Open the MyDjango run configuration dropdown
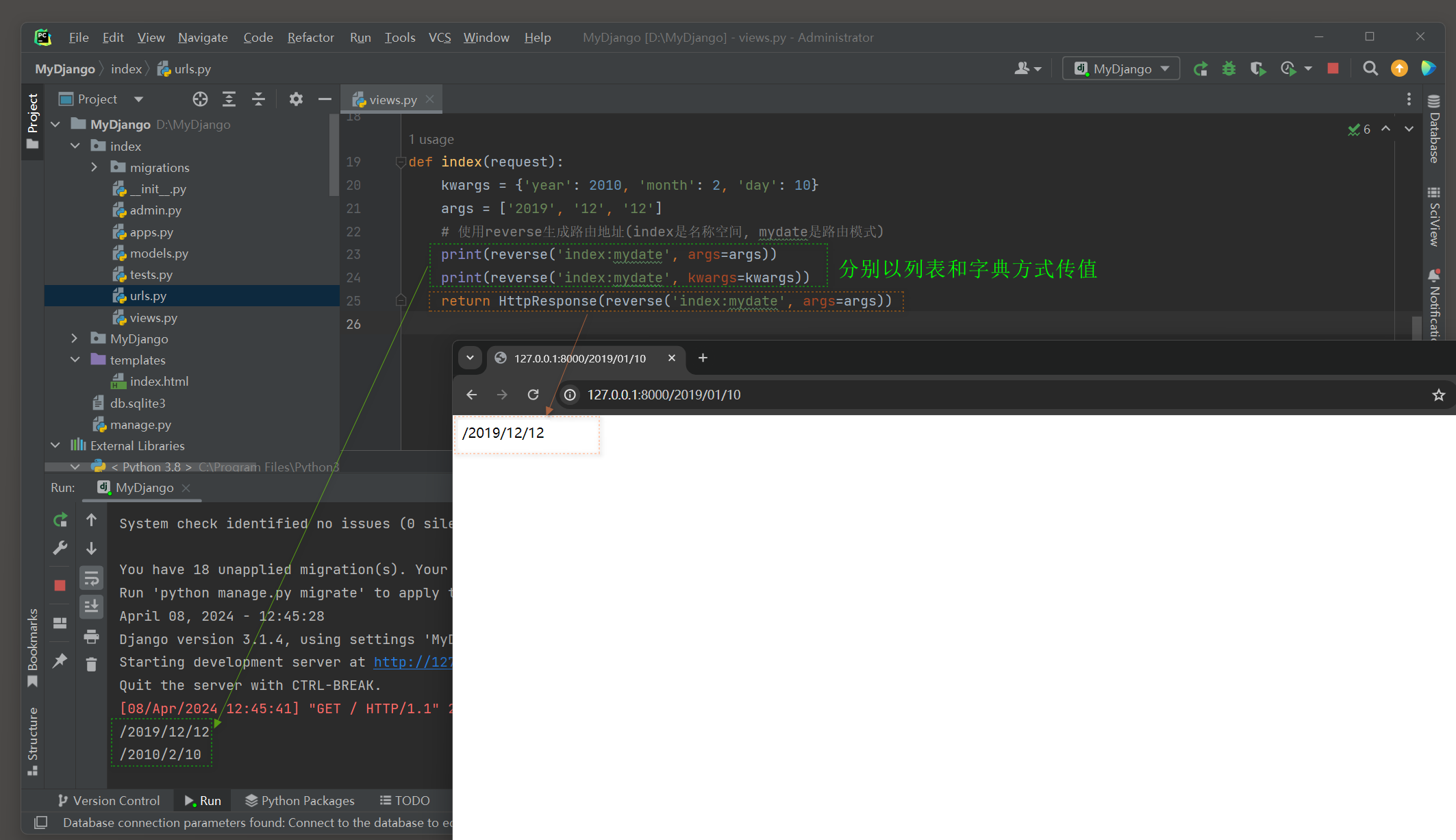This screenshot has width=1456, height=840. point(1120,69)
